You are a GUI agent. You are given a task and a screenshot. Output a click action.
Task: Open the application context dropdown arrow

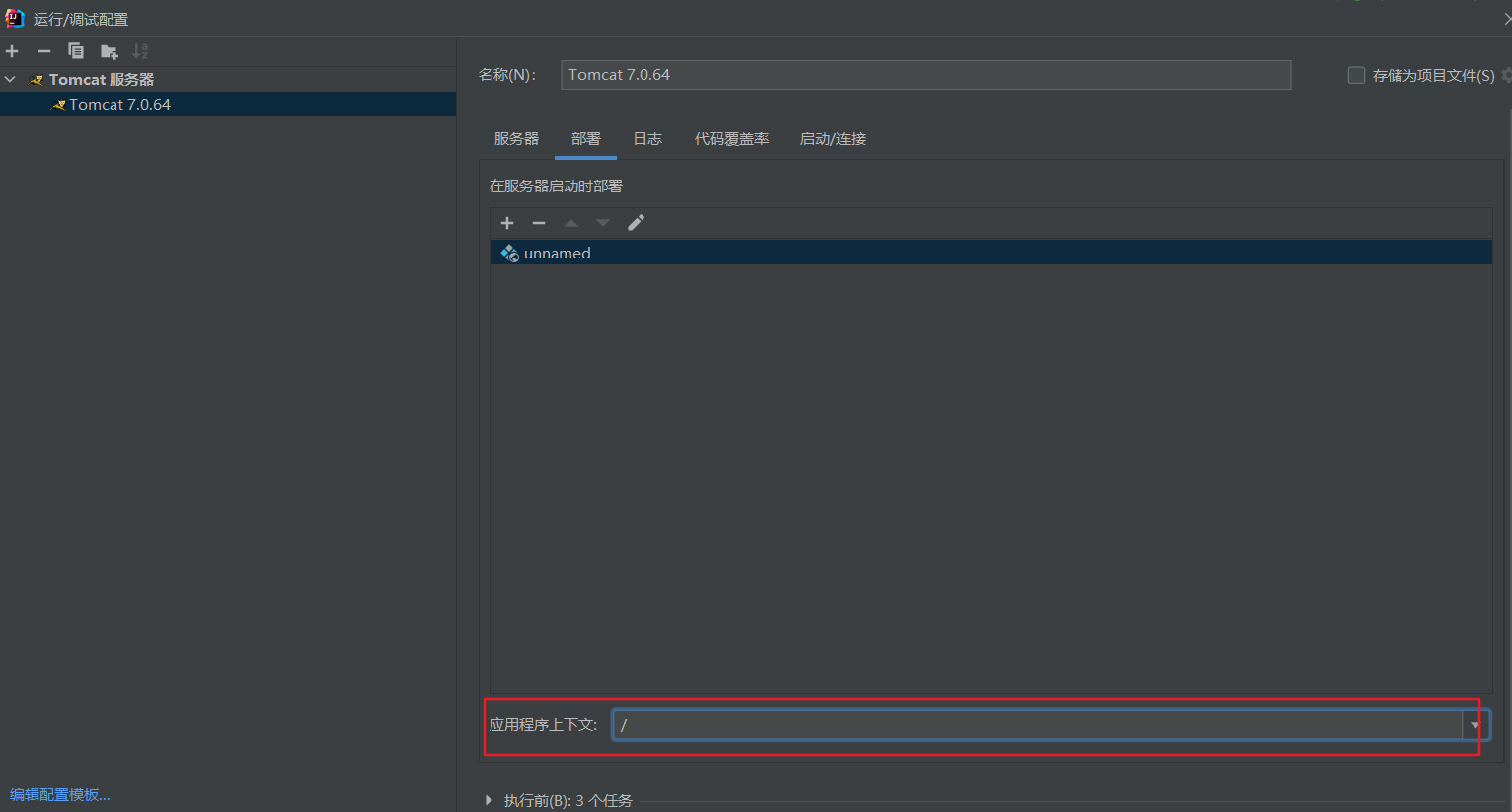(x=1474, y=725)
